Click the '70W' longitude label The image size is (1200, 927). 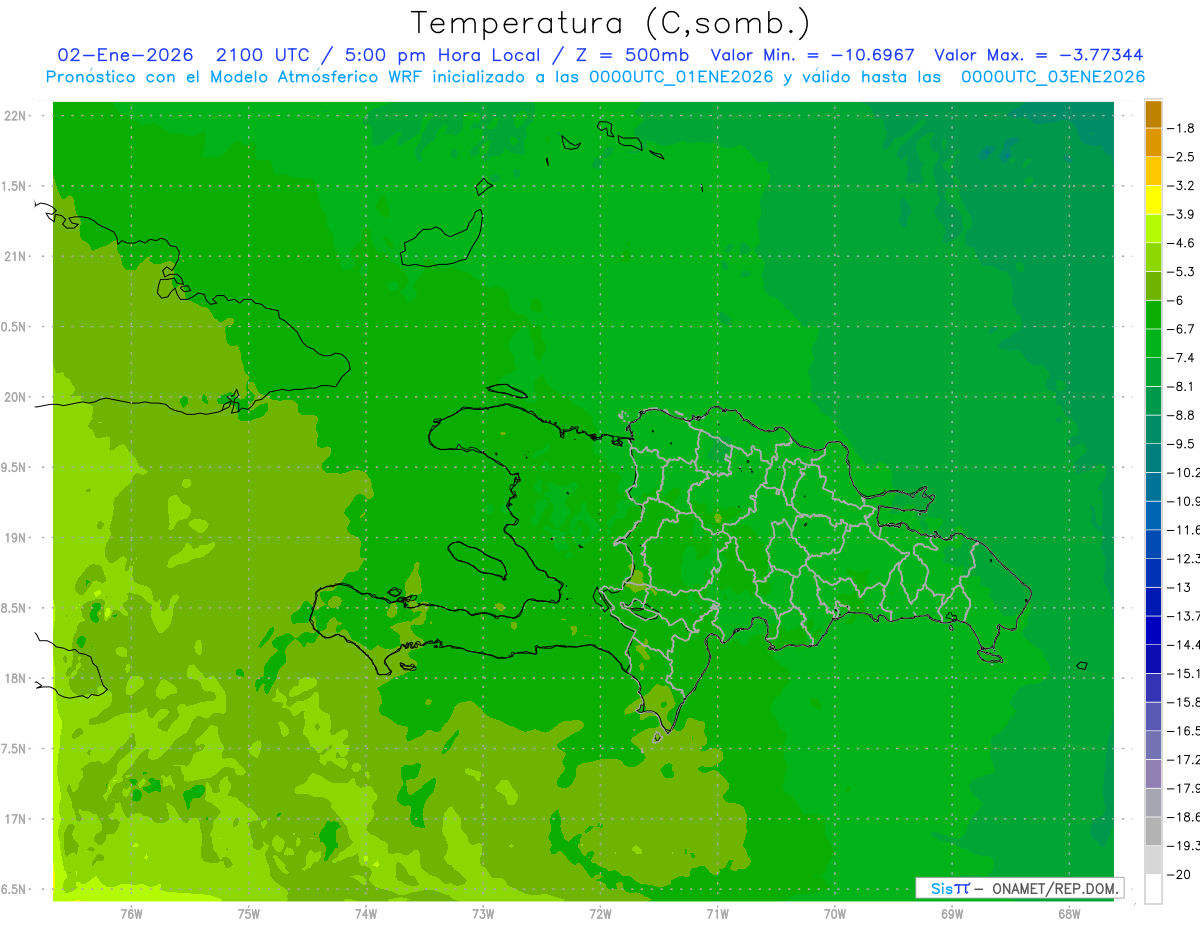835,913
